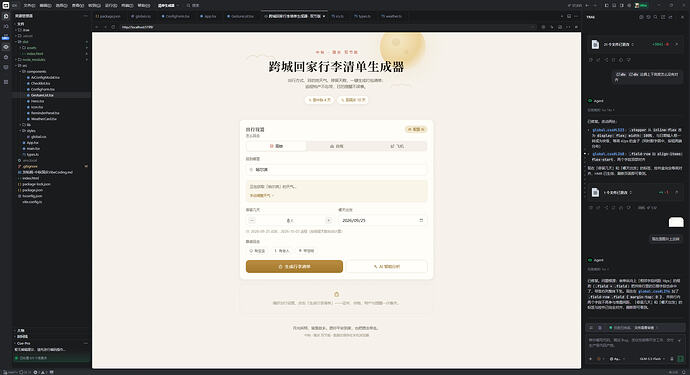Open Checklist.tsx in the file tree
This screenshot has width=690, height=375.
[40, 83]
